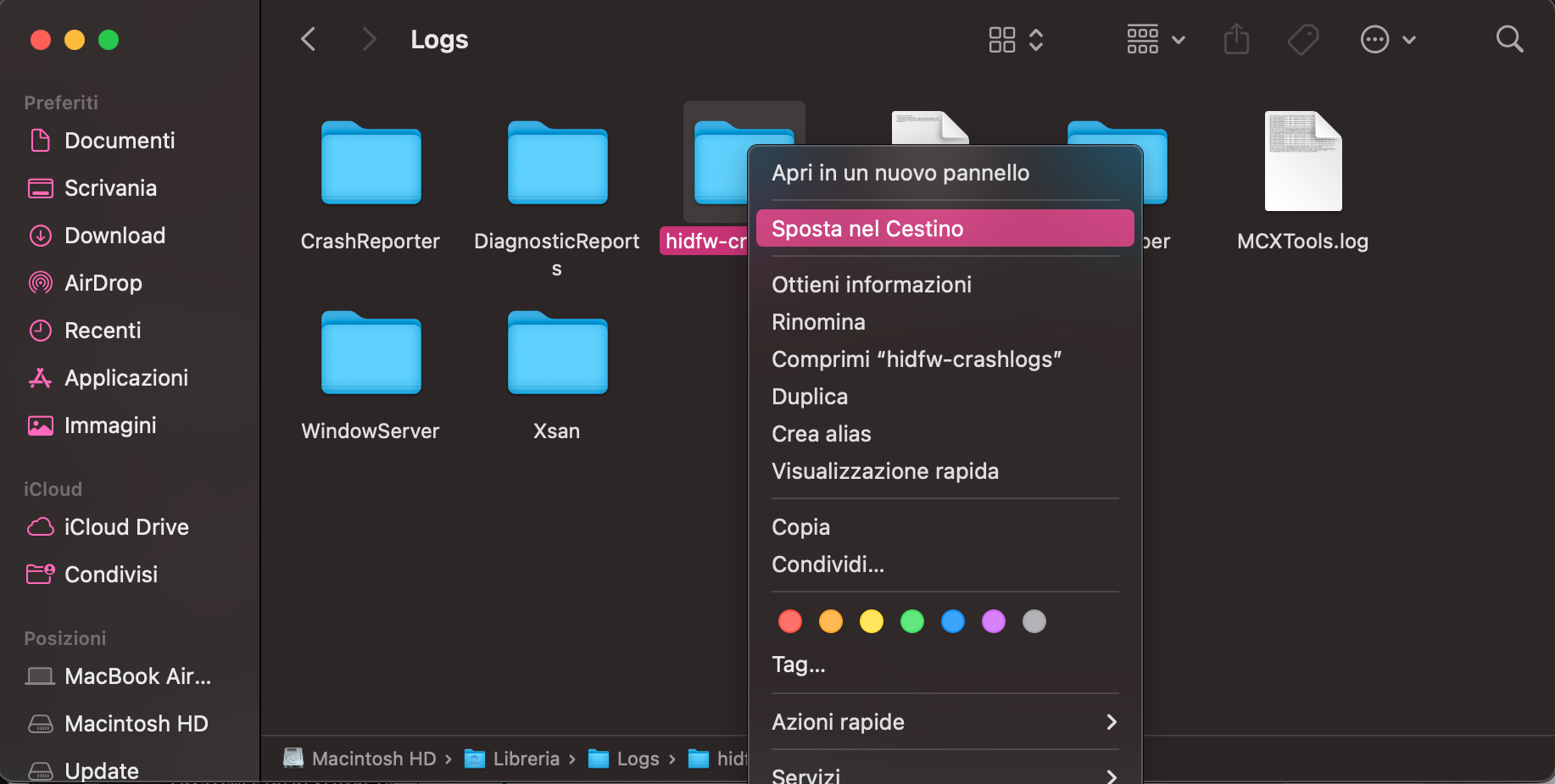Click Rinomina in the context menu

[x=818, y=322]
